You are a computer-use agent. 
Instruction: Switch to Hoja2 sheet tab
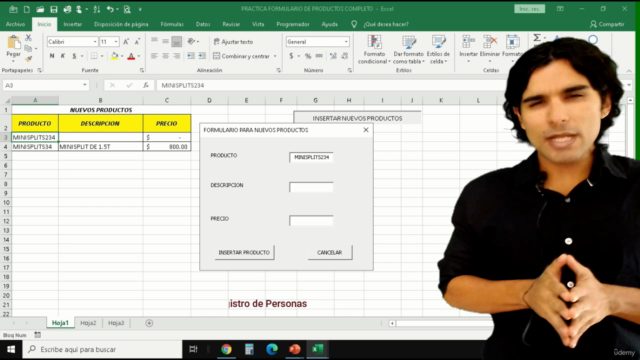pyautogui.click(x=88, y=323)
